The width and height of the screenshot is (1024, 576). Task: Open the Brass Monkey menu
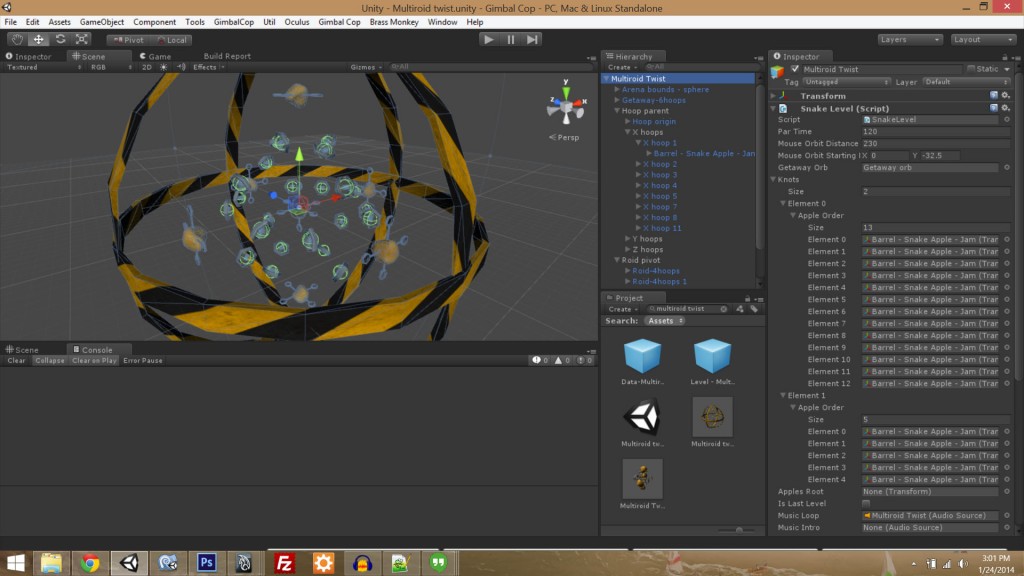tap(394, 22)
